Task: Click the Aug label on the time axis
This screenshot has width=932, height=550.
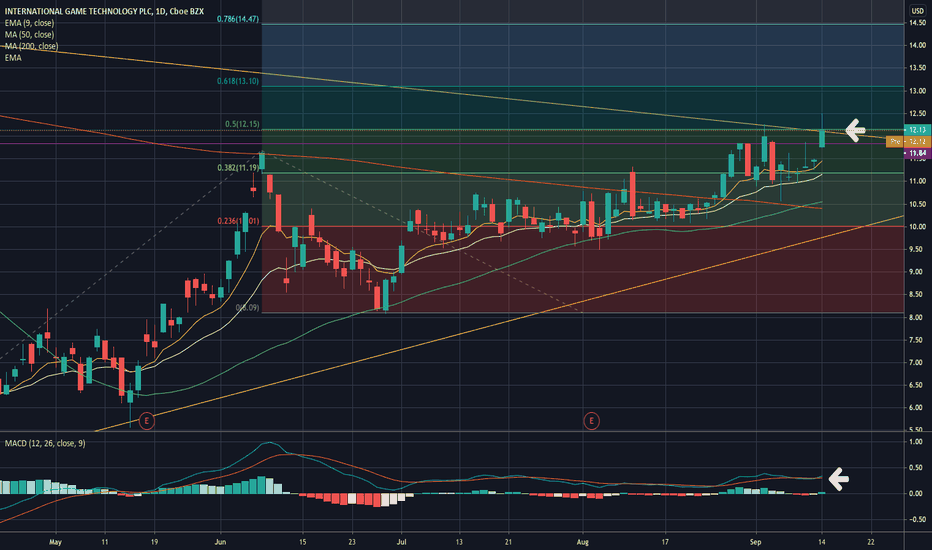Action: pos(582,542)
